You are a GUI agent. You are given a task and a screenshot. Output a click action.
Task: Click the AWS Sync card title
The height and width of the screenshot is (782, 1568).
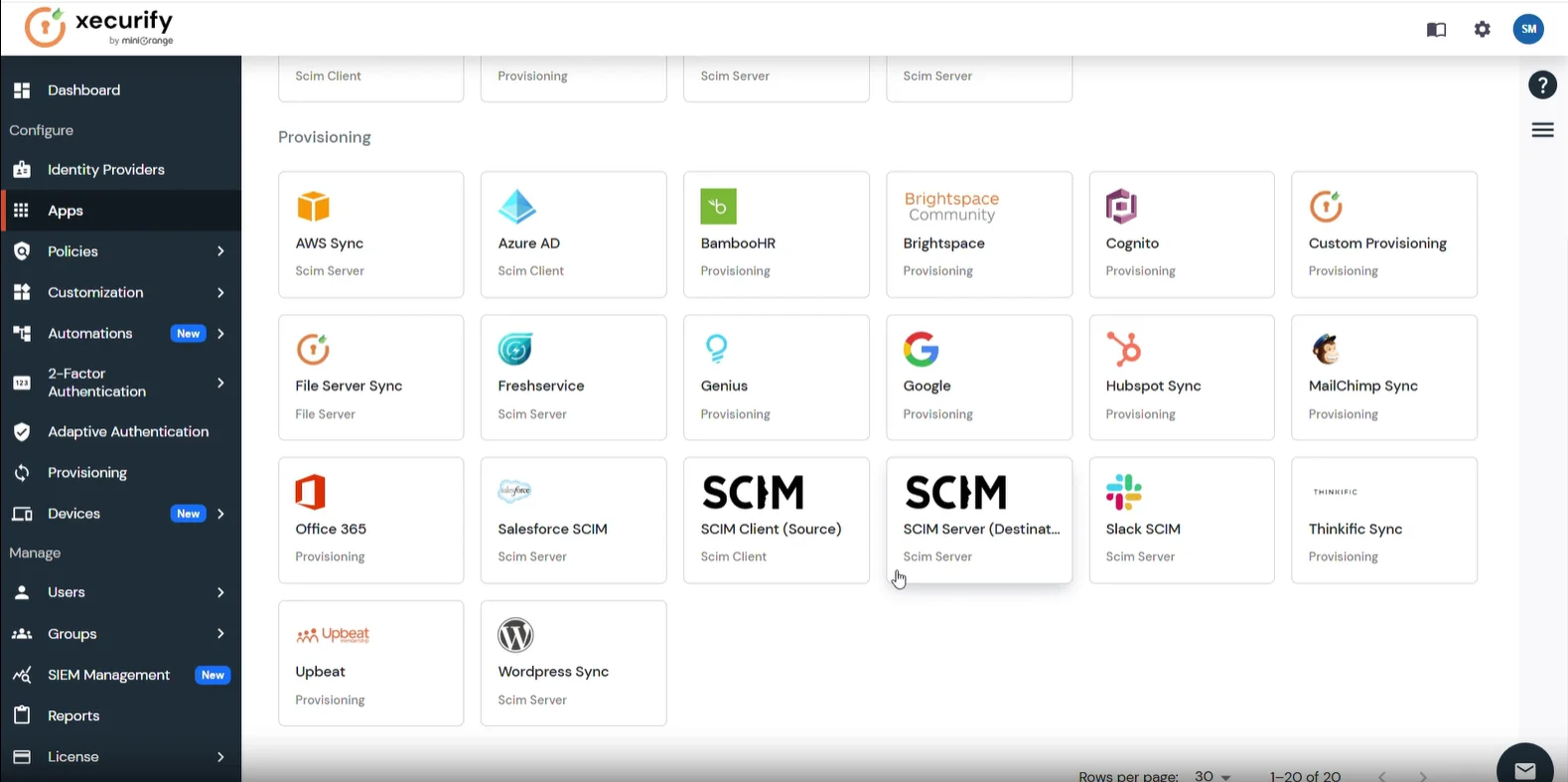point(329,243)
